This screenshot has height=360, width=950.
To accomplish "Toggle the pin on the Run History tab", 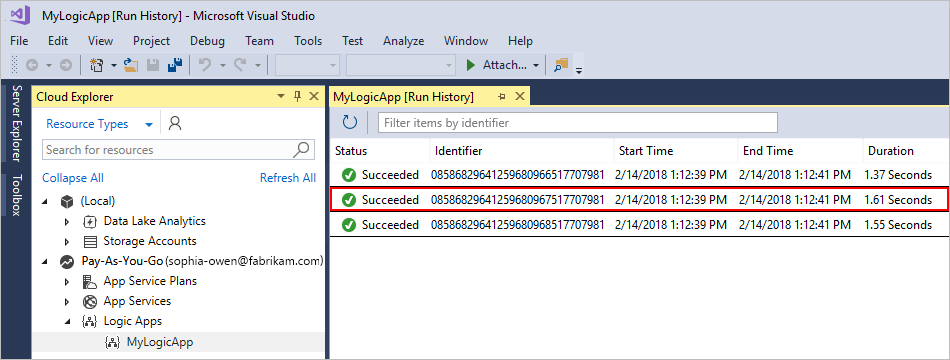I will tap(502, 96).
